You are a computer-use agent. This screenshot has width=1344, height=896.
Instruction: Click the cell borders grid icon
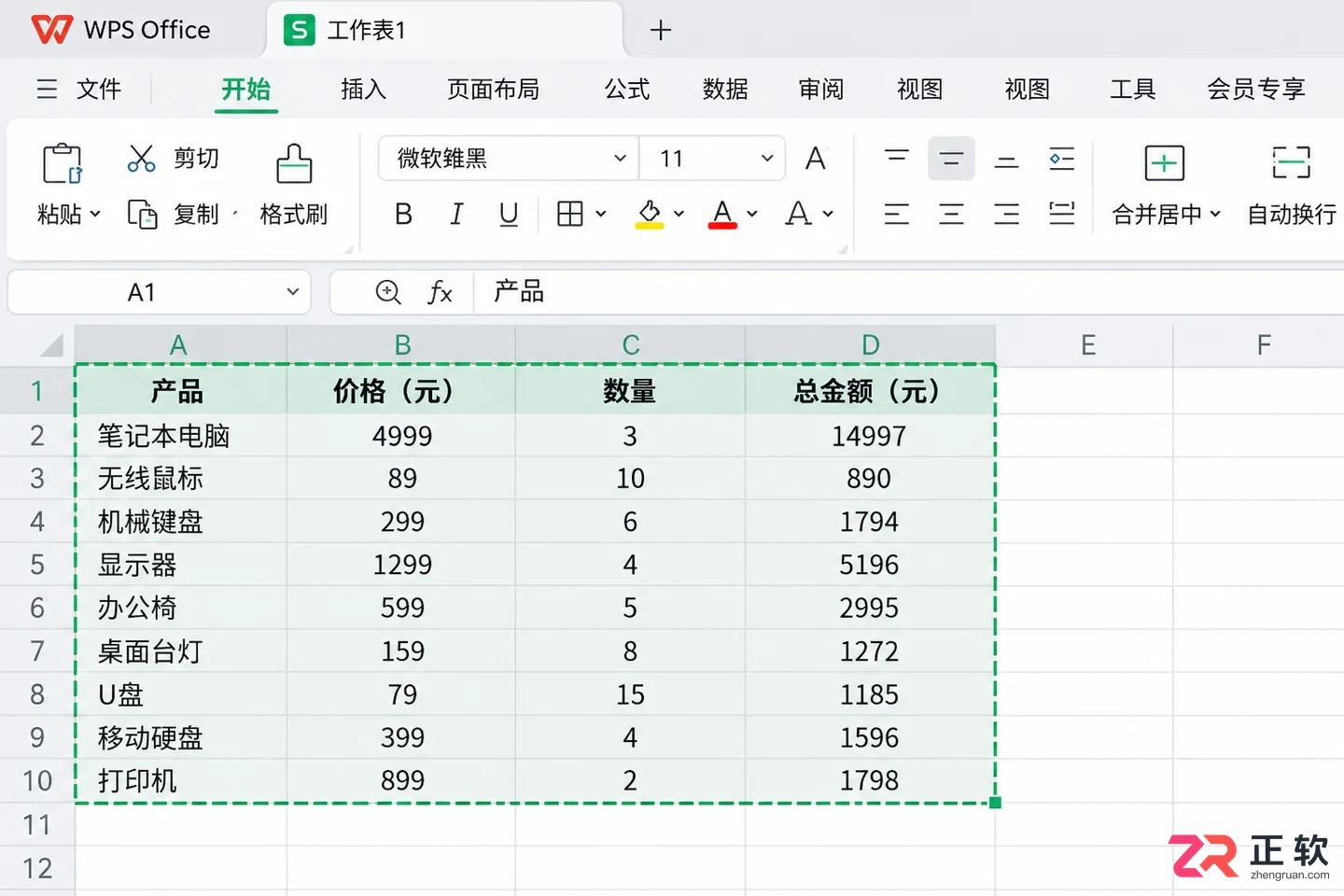pos(569,214)
